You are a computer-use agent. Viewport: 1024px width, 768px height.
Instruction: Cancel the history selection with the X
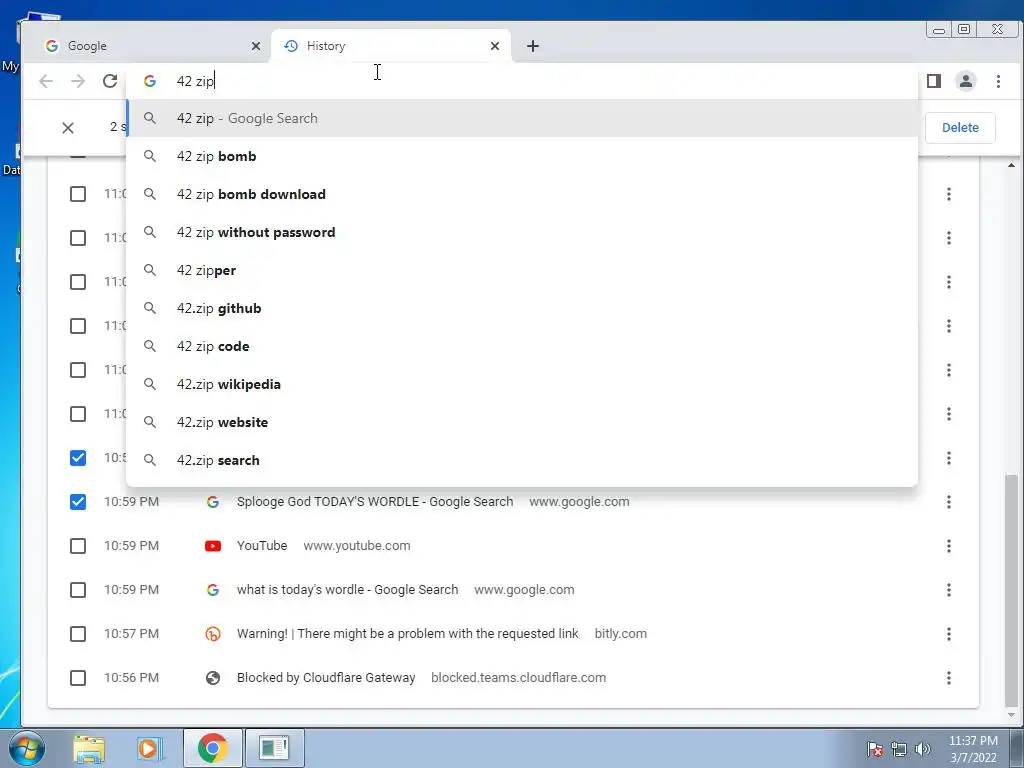[x=68, y=127]
